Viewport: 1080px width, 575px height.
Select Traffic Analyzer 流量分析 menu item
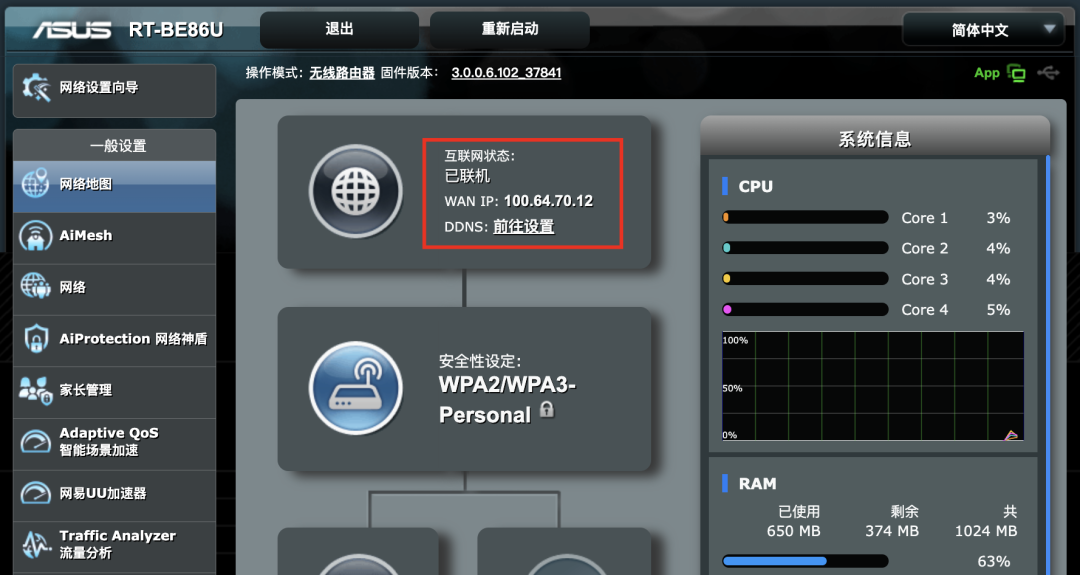pos(114,545)
